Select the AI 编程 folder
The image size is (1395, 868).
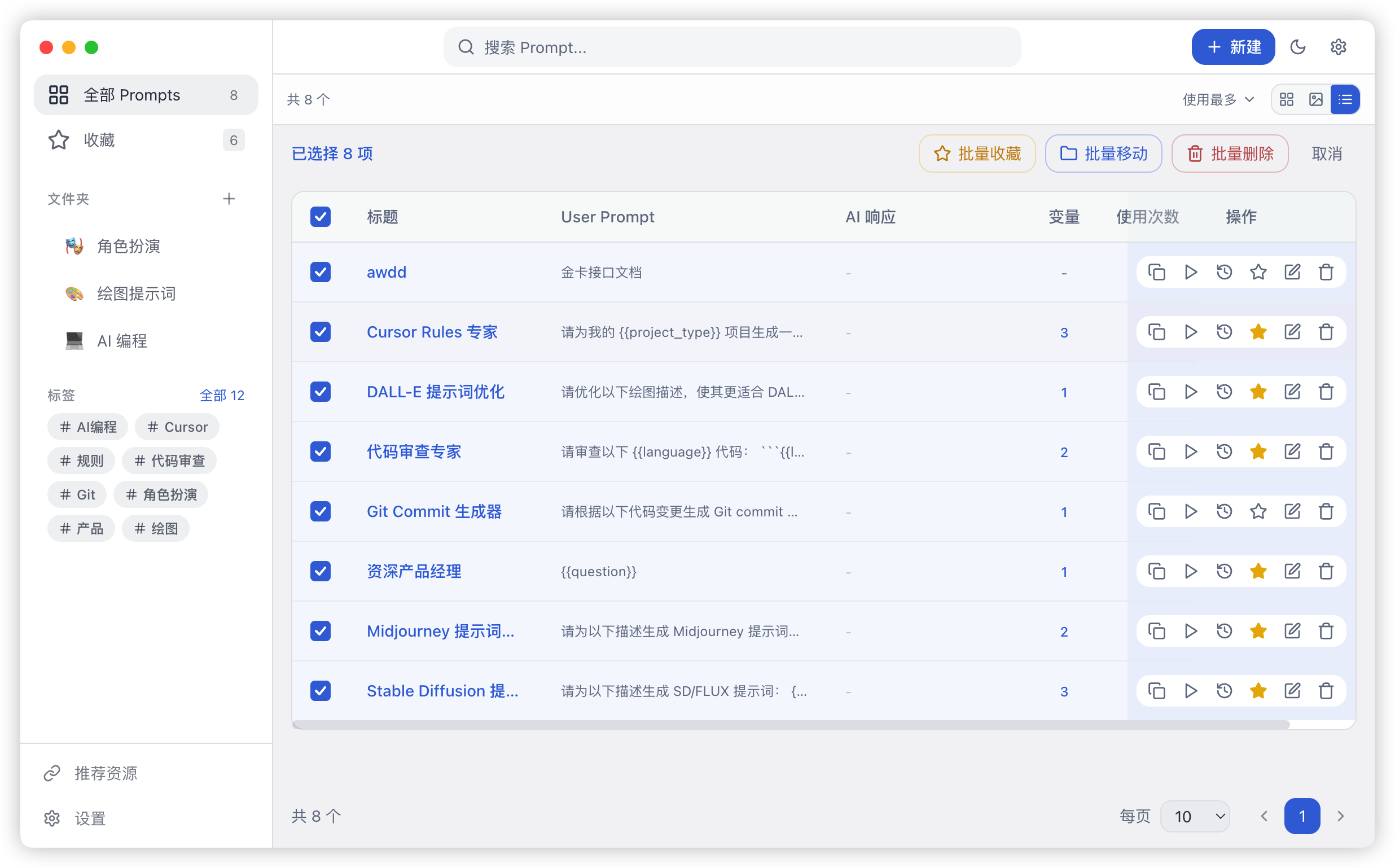point(122,340)
